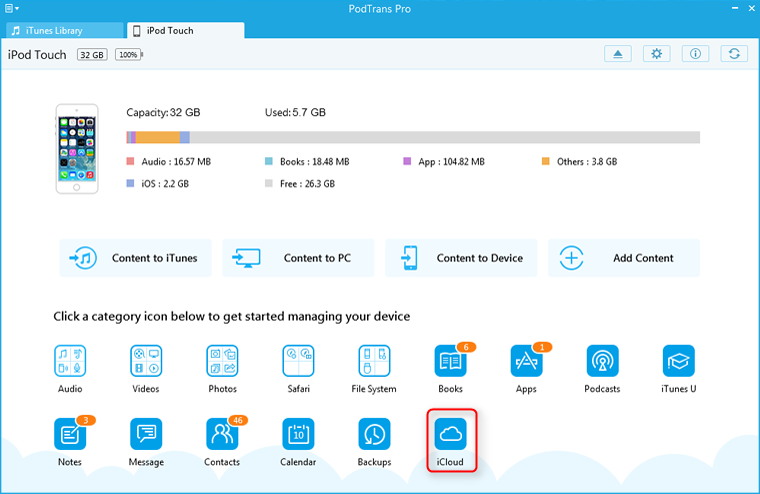Switch to the iTunes Library tab
The image size is (760, 494).
[x=60, y=31]
